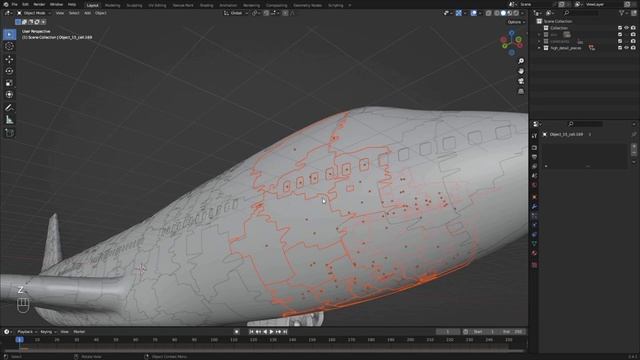Activate the Cursor tool in toolbar
The image size is (640, 360).
click(9, 47)
